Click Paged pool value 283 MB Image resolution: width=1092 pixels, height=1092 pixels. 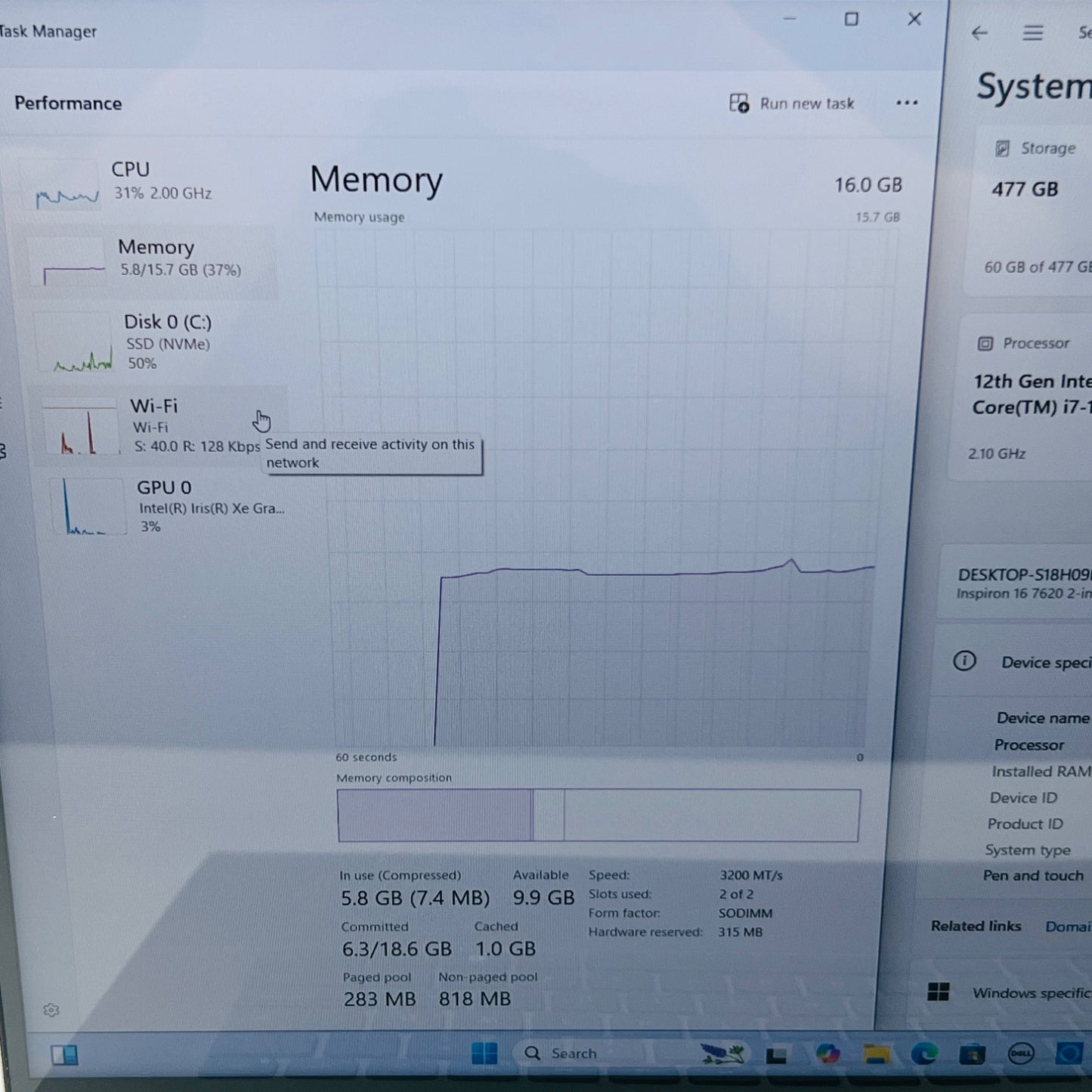(x=379, y=999)
